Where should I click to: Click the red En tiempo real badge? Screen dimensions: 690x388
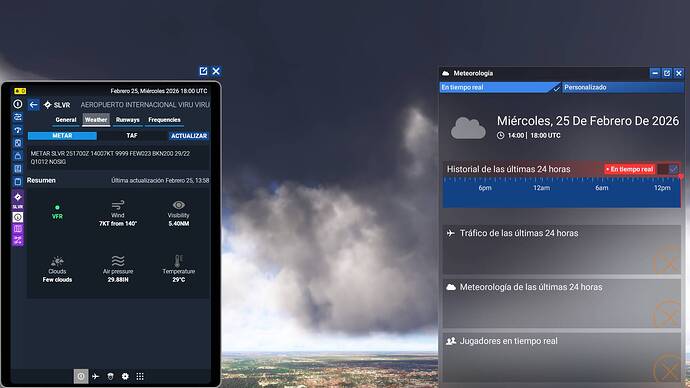tap(629, 169)
